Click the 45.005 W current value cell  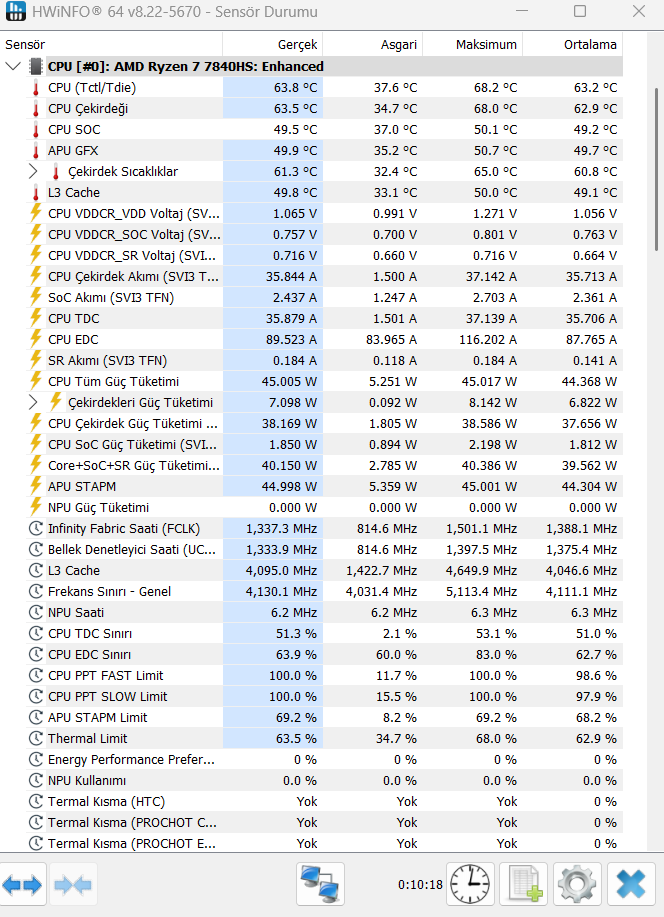point(273,382)
